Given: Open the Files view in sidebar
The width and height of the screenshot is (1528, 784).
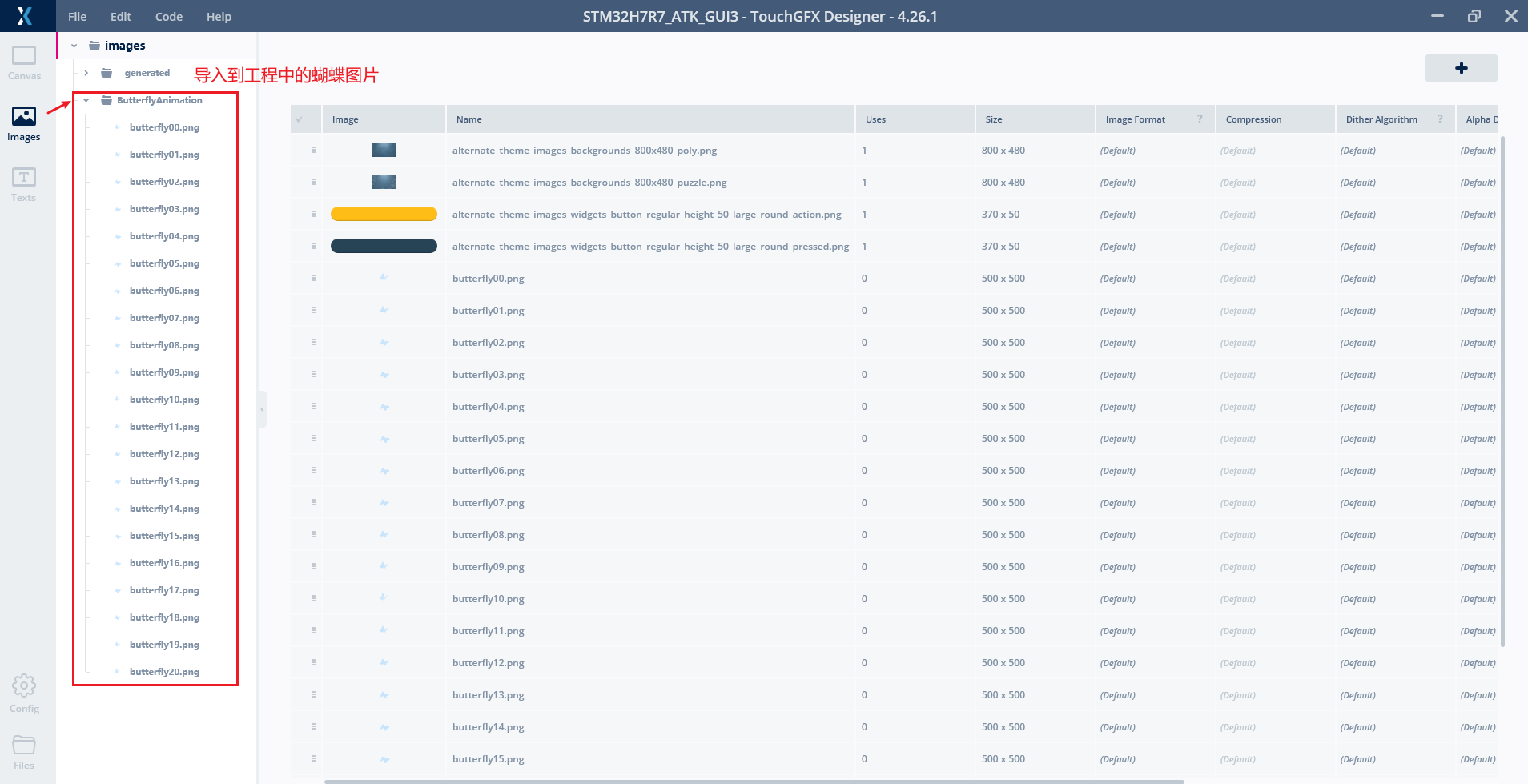Looking at the screenshot, I should (24, 753).
